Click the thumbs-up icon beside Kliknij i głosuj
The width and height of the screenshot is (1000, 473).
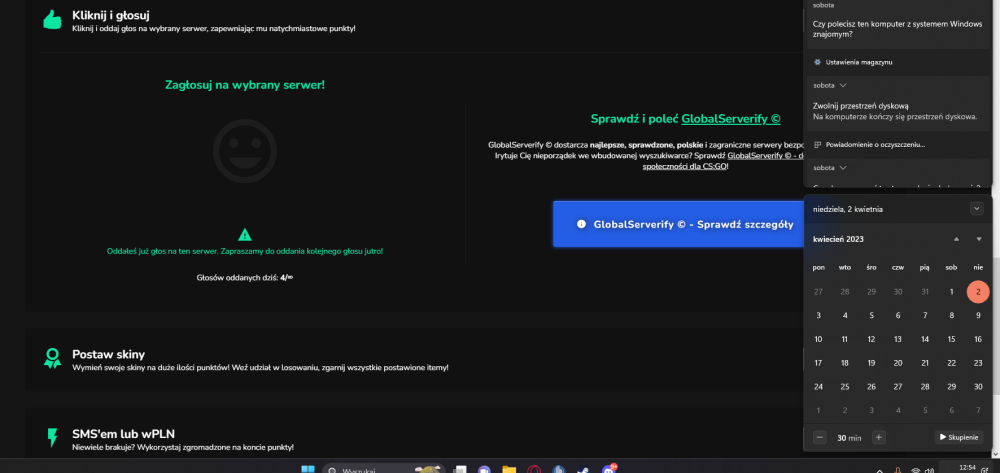52,20
